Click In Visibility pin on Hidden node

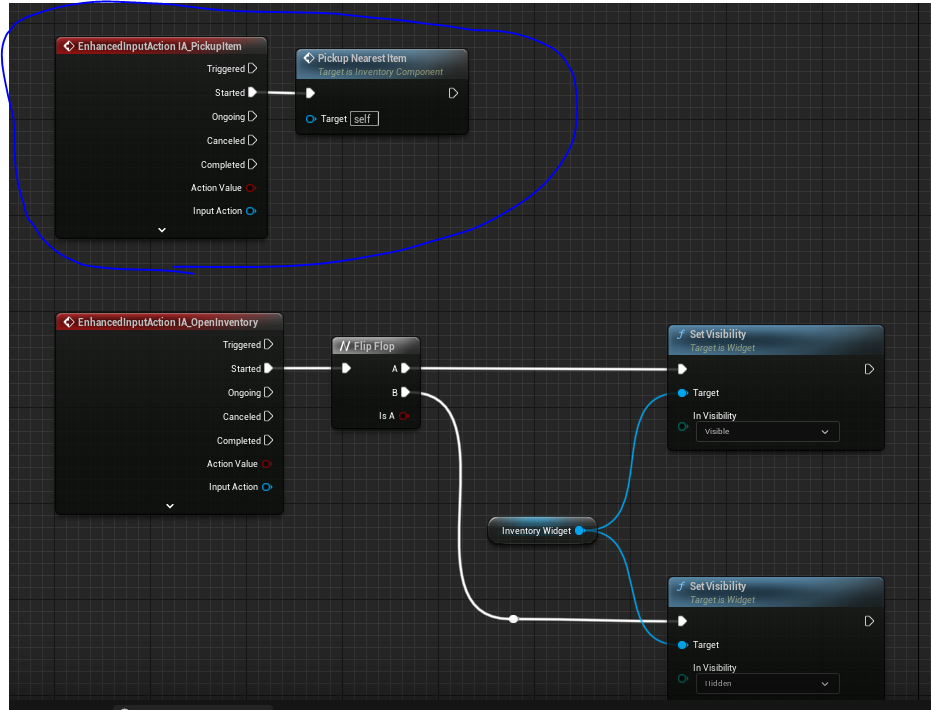pos(683,678)
